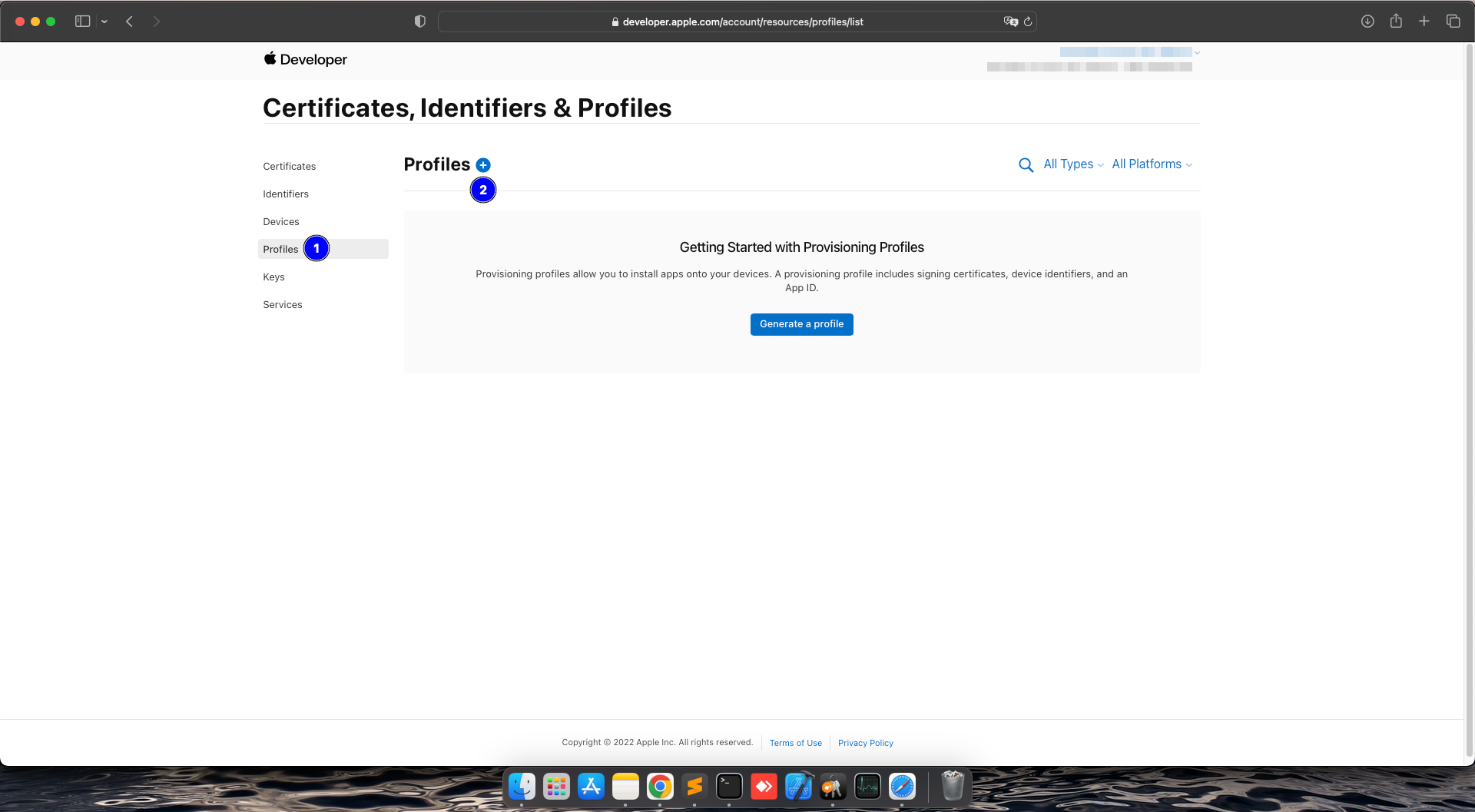Open the account menu chevron at top right

pos(1197,52)
